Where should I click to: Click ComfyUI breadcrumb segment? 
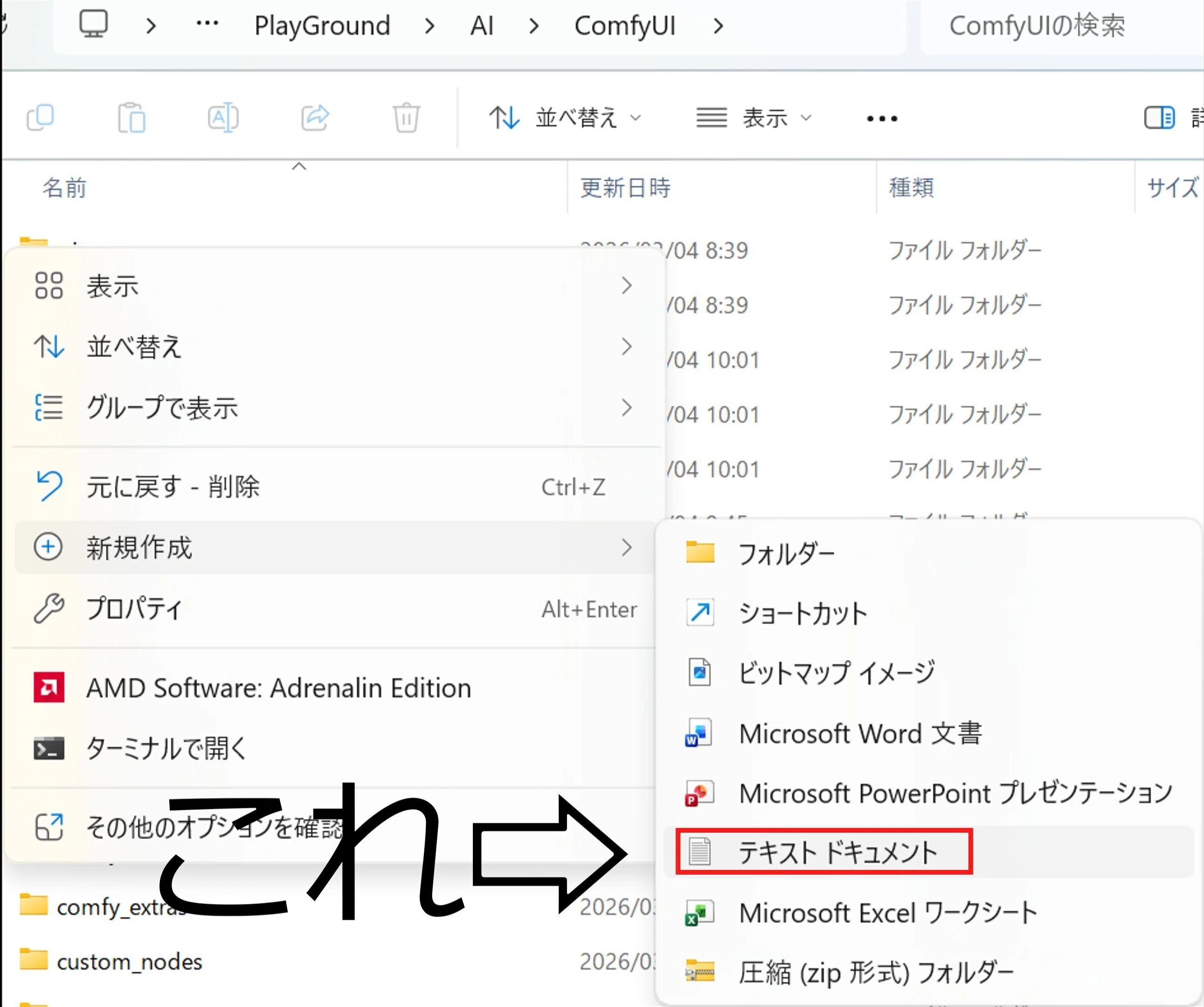tap(625, 26)
